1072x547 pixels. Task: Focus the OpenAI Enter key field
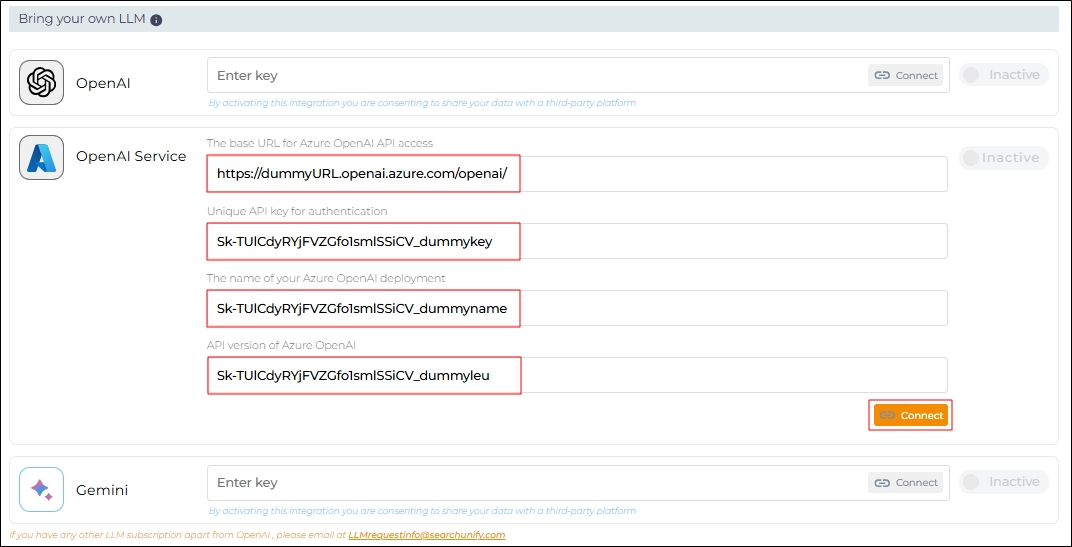tap(535, 75)
